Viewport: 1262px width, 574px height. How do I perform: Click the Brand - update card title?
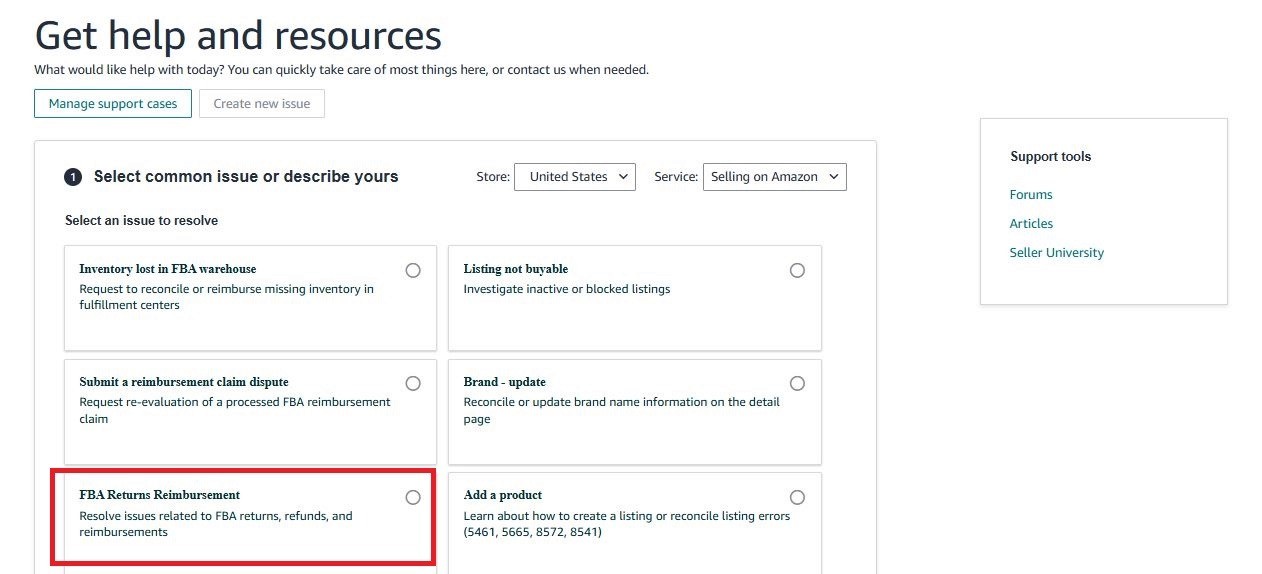coord(505,382)
